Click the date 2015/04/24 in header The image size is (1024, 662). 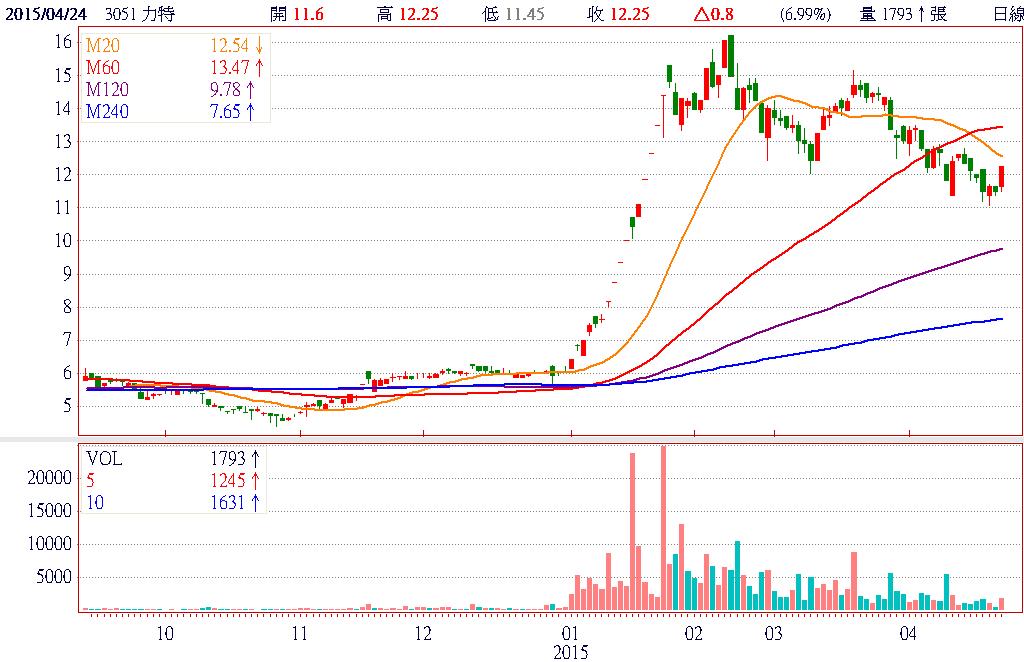[x=46, y=15]
